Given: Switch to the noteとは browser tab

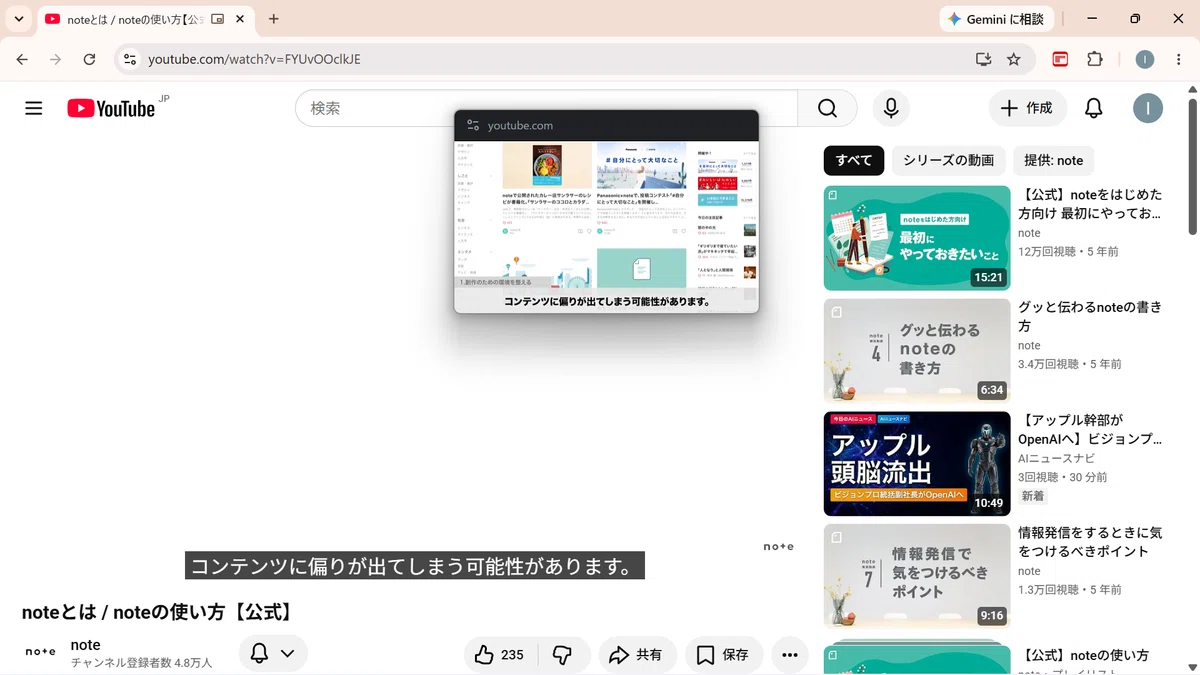Looking at the screenshot, I should click(x=135, y=19).
